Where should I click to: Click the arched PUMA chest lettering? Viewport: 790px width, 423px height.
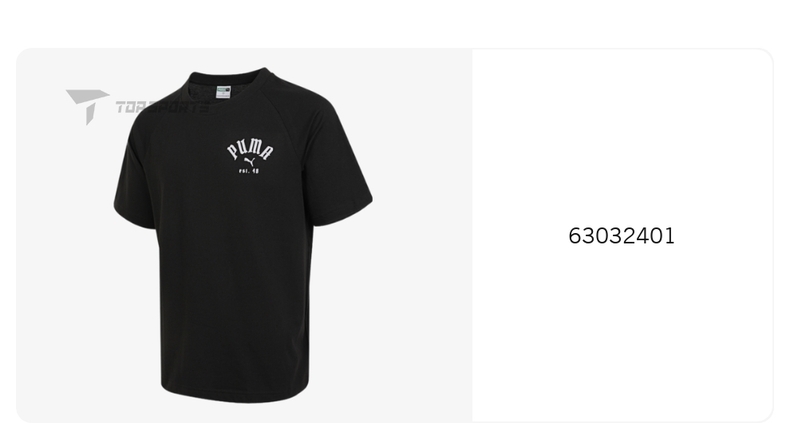click(249, 148)
